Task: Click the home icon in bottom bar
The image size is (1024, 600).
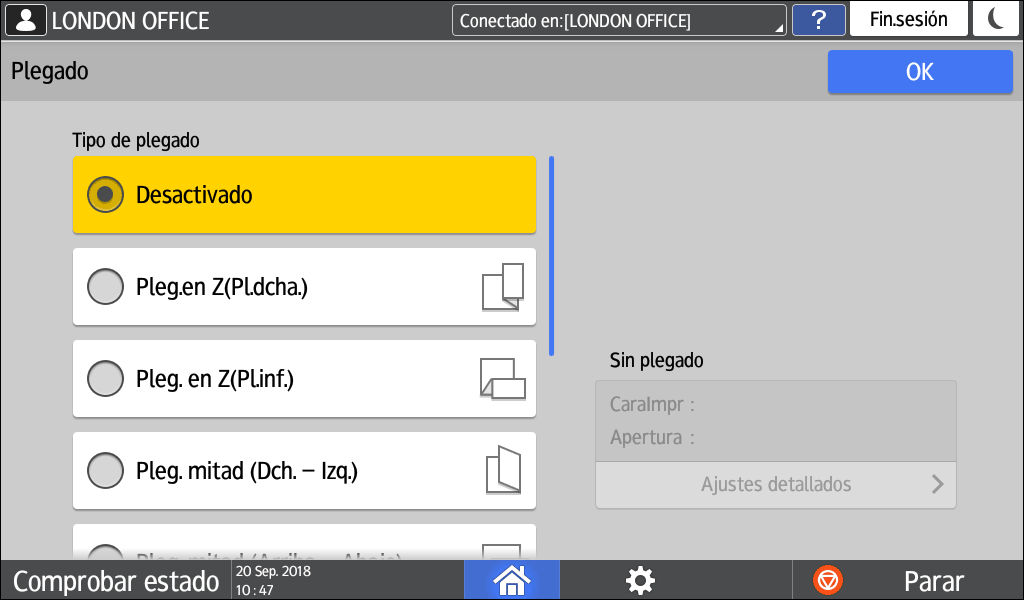Action: [511, 580]
